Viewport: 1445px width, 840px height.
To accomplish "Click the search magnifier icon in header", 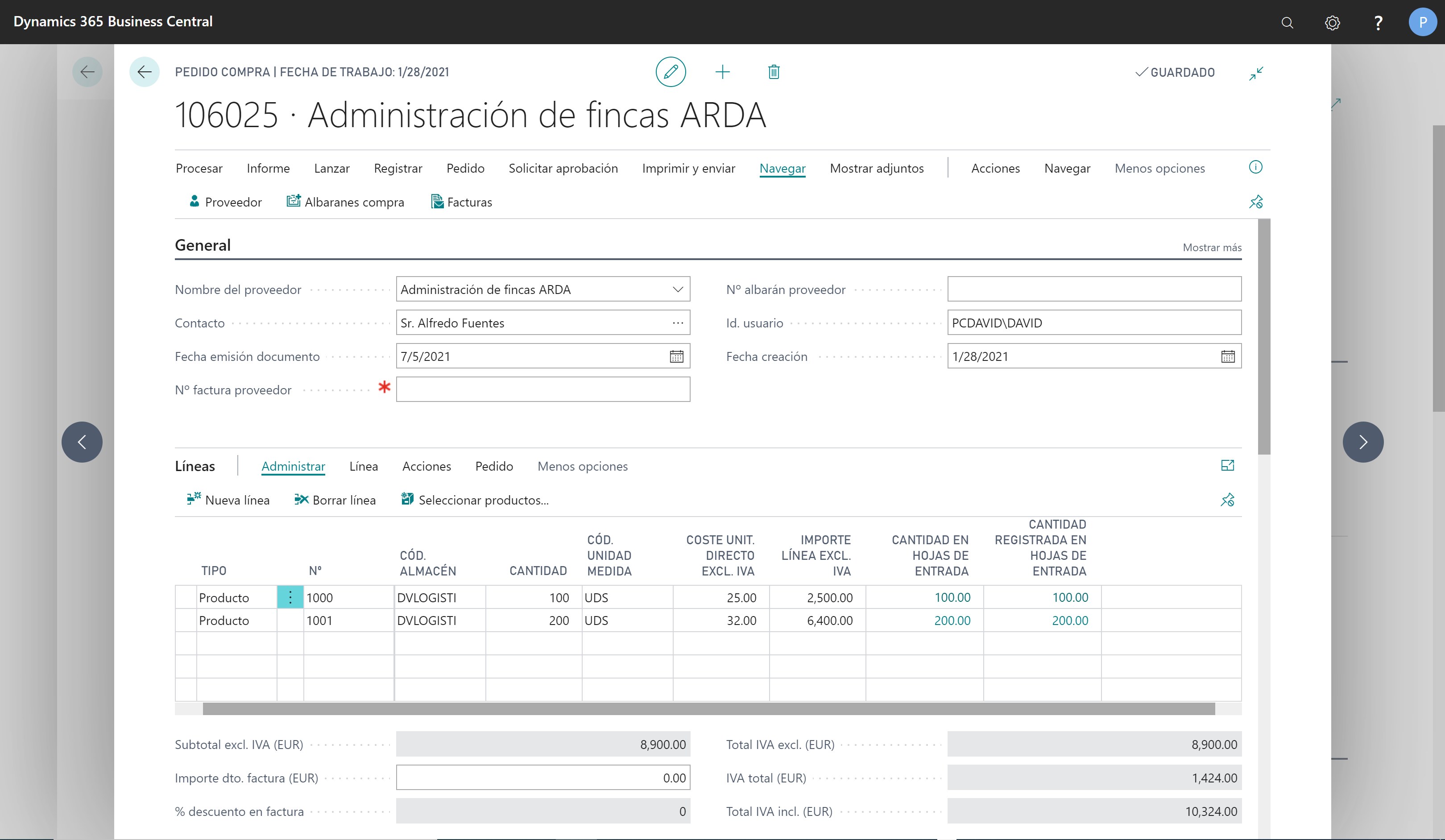I will [x=1288, y=22].
